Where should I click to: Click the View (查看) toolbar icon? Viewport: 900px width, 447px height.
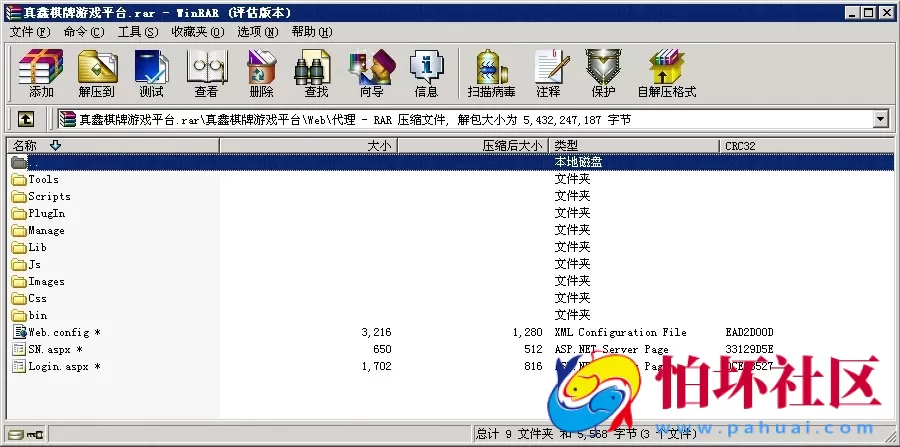pyautogui.click(x=207, y=73)
